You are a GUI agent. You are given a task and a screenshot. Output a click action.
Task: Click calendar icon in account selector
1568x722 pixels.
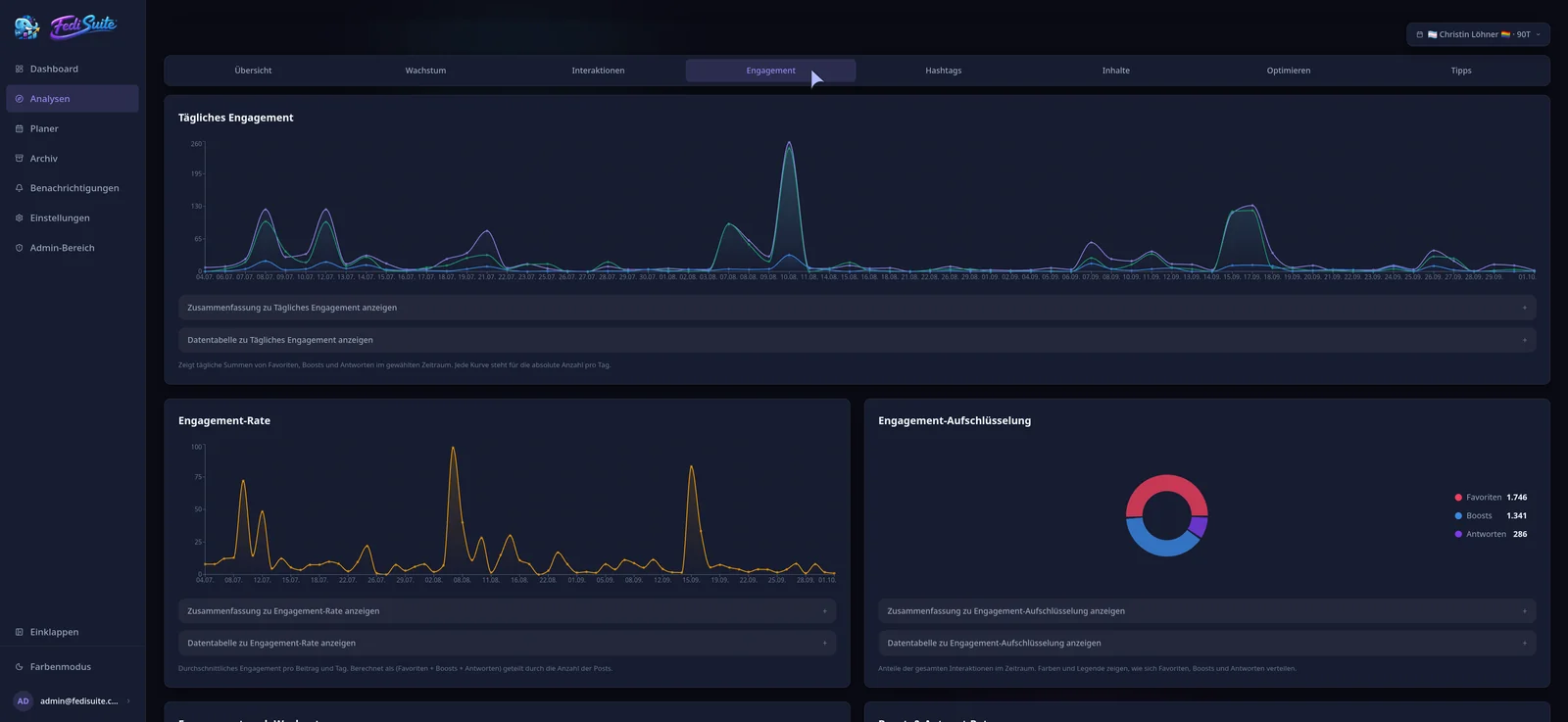pos(1420,34)
